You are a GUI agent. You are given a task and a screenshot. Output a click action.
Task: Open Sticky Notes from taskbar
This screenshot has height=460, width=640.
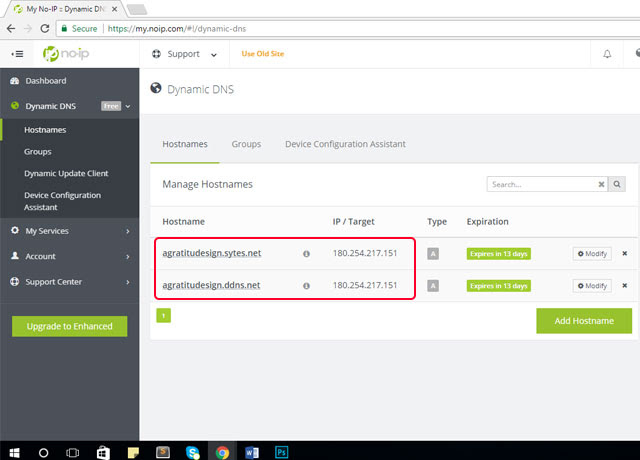(x=133, y=452)
